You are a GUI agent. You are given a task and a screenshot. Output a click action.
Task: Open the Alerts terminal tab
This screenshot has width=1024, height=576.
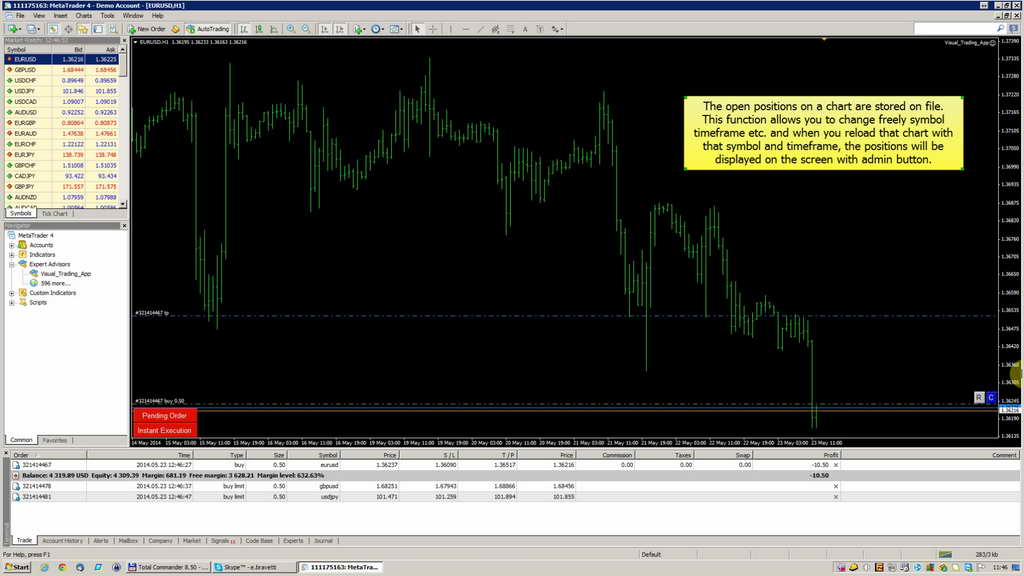[x=101, y=541]
